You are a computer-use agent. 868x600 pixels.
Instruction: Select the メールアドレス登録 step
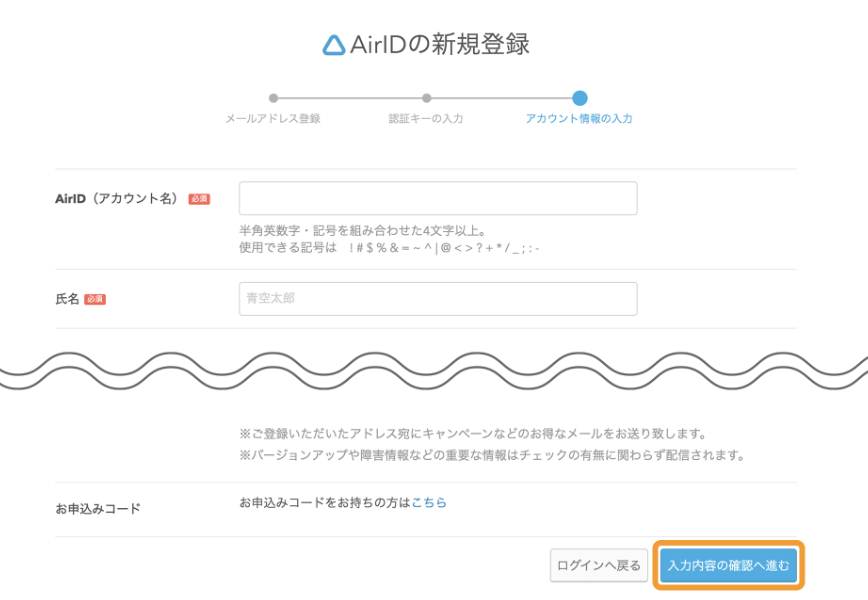point(273,118)
